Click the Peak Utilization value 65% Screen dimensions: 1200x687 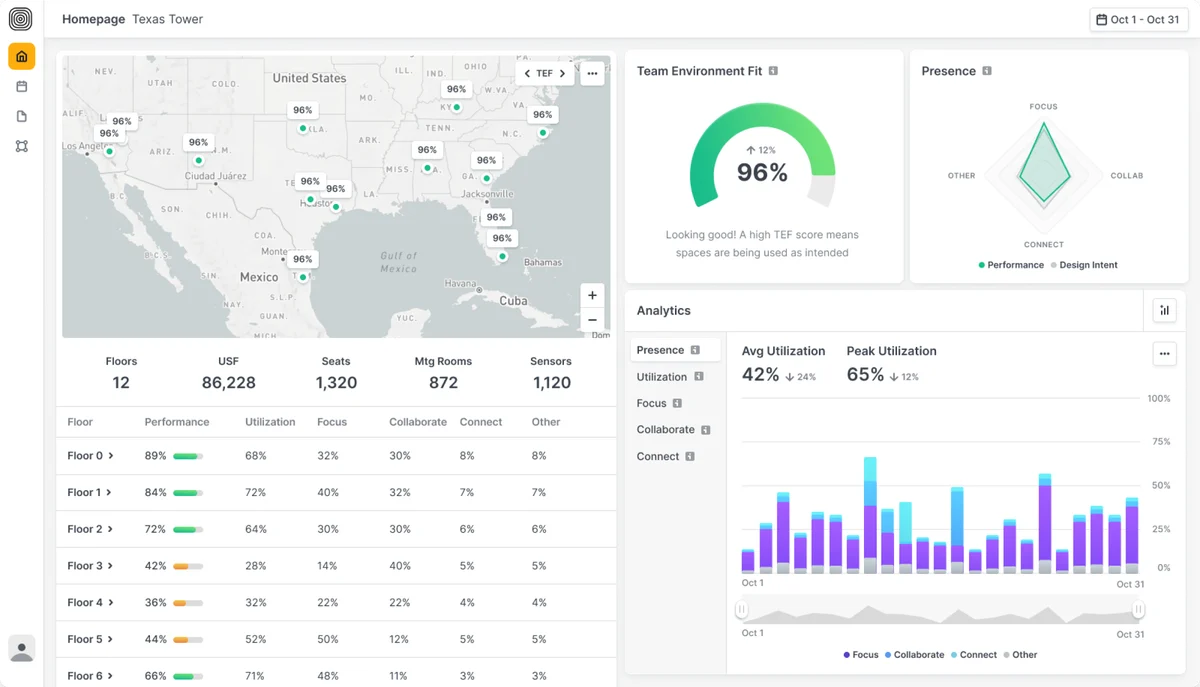point(865,375)
